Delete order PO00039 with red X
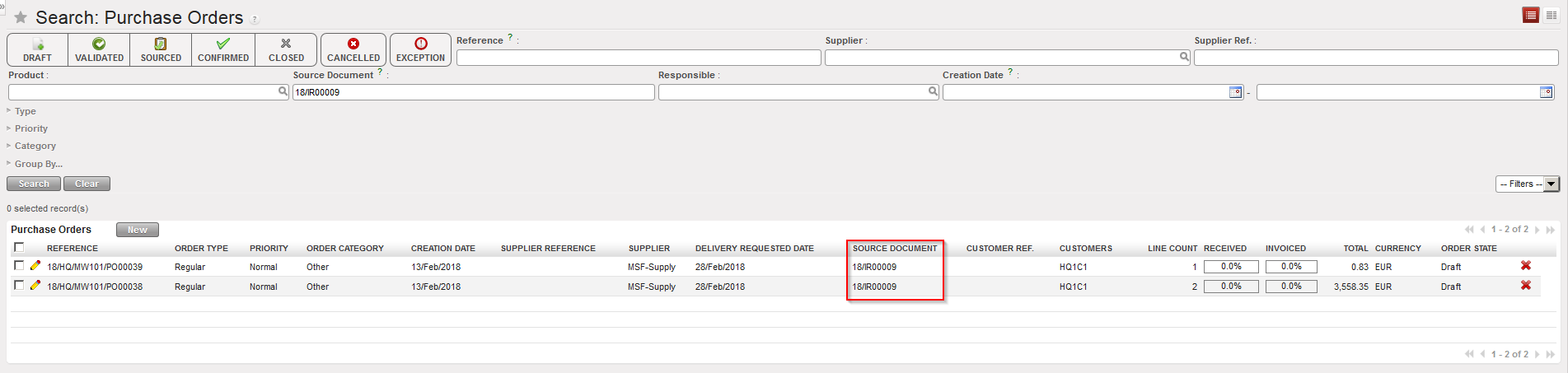 (x=1525, y=266)
